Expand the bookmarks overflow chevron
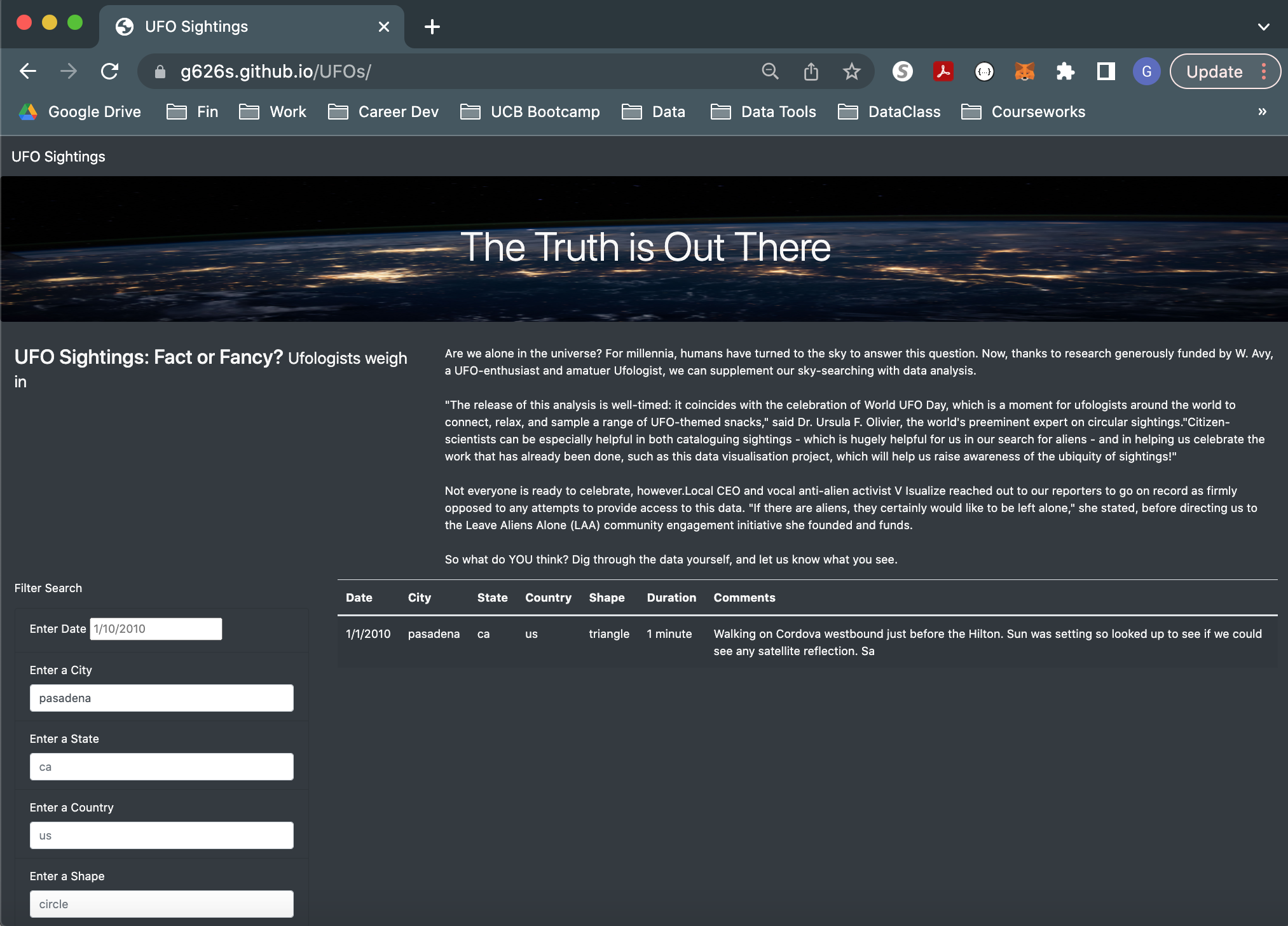Viewport: 1288px width, 926px height. [x=1262, y=111]
